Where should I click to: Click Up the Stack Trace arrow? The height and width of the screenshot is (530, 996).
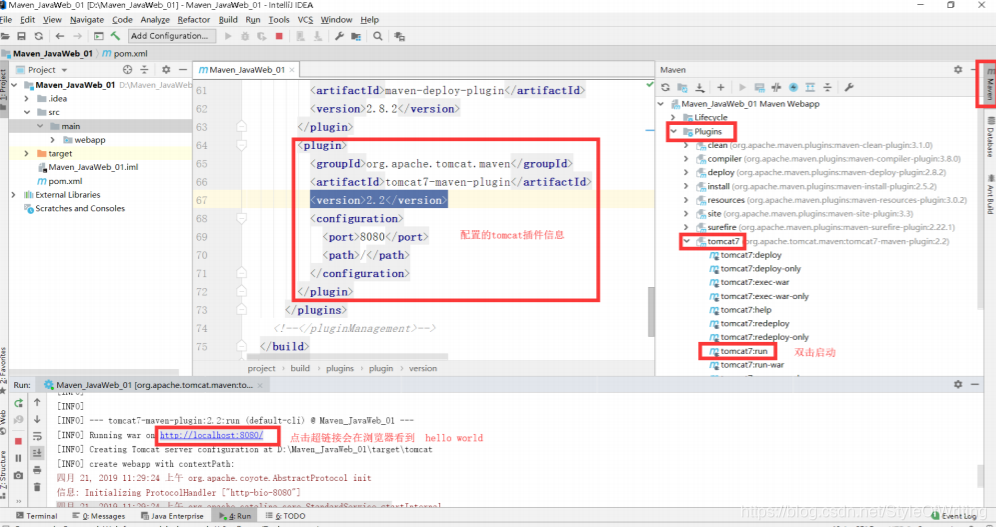point(37,402)
